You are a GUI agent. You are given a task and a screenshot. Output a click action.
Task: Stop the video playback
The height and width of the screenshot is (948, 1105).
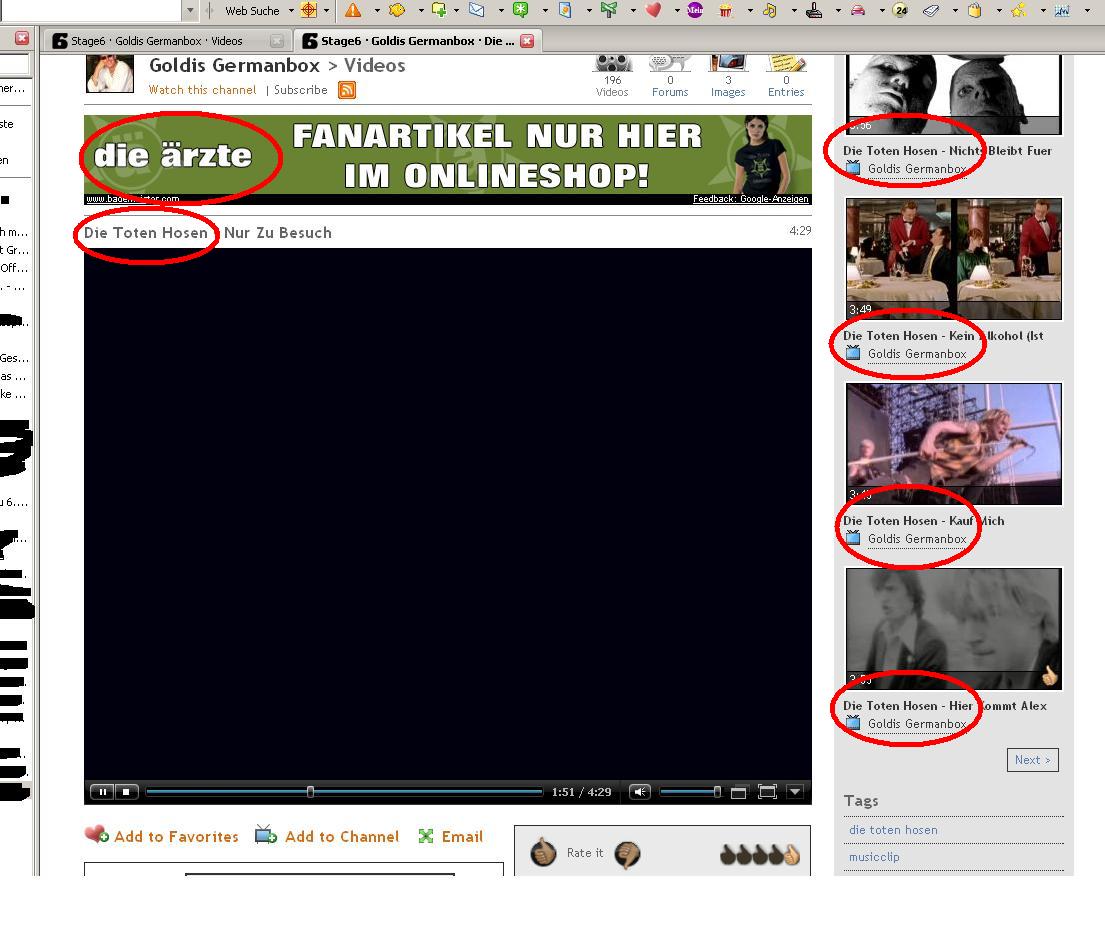point(126,792)
